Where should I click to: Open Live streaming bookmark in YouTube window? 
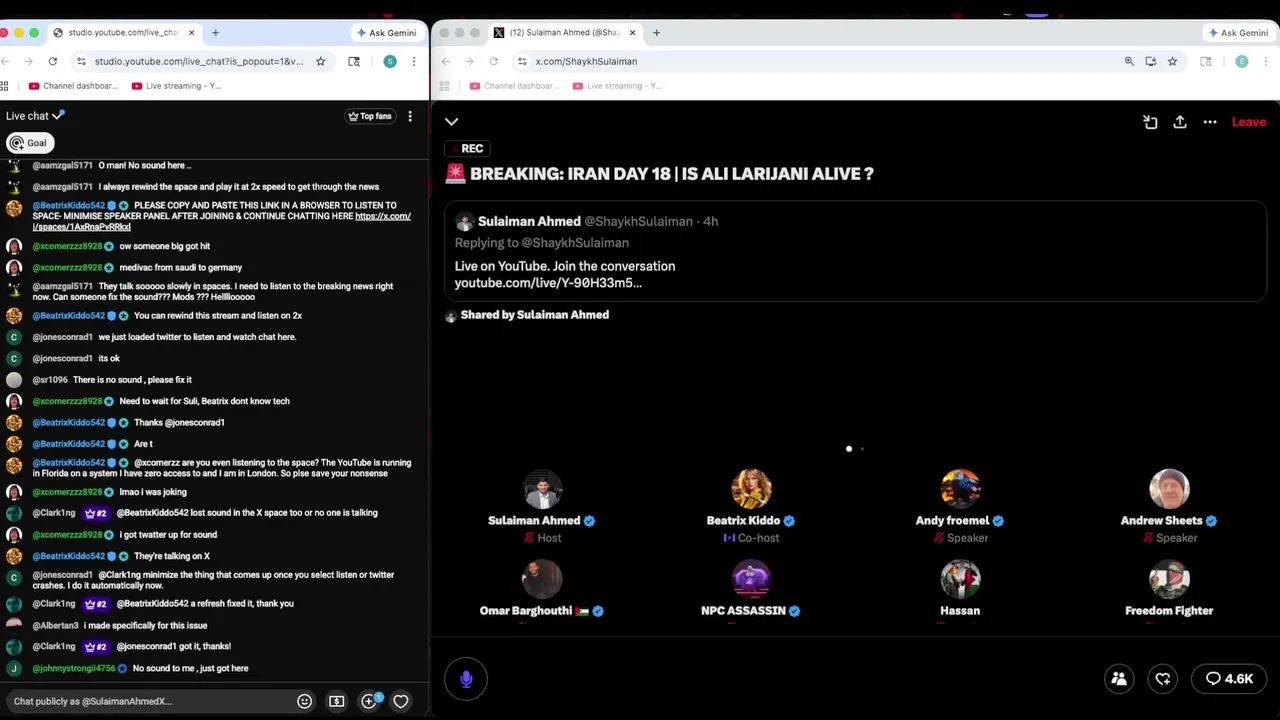tap(176, 86)
